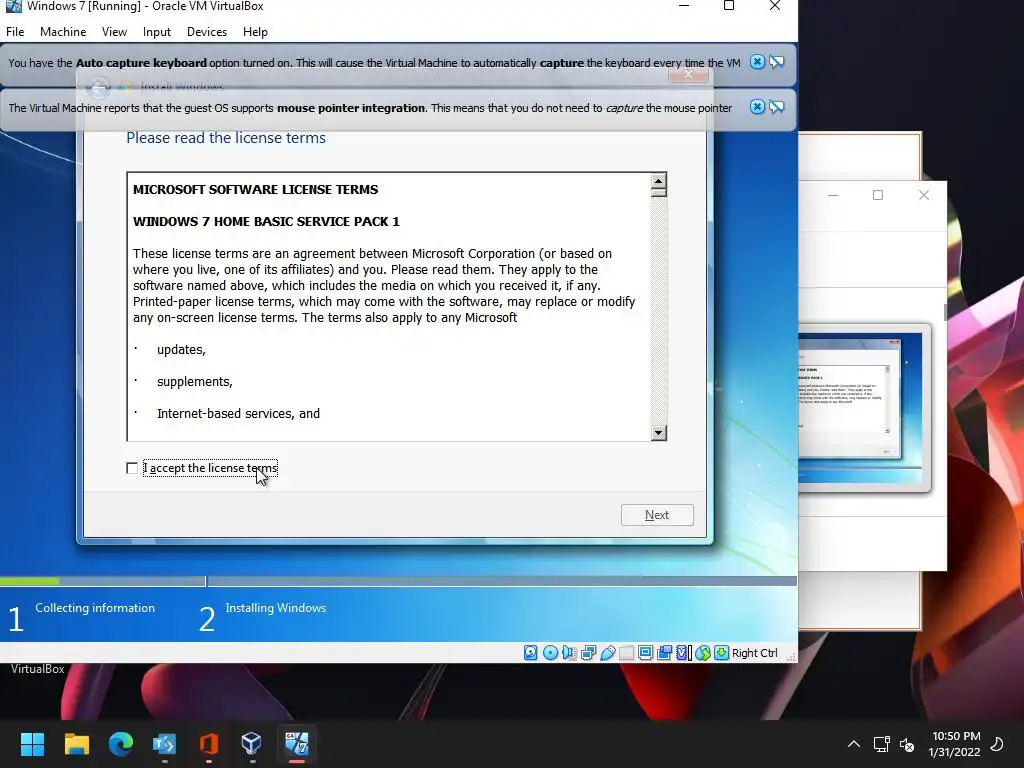Image resolution: width=1024 pixels, height=768 pixels.
Task: Click the audio status icon
Action: tap(569, 652)
